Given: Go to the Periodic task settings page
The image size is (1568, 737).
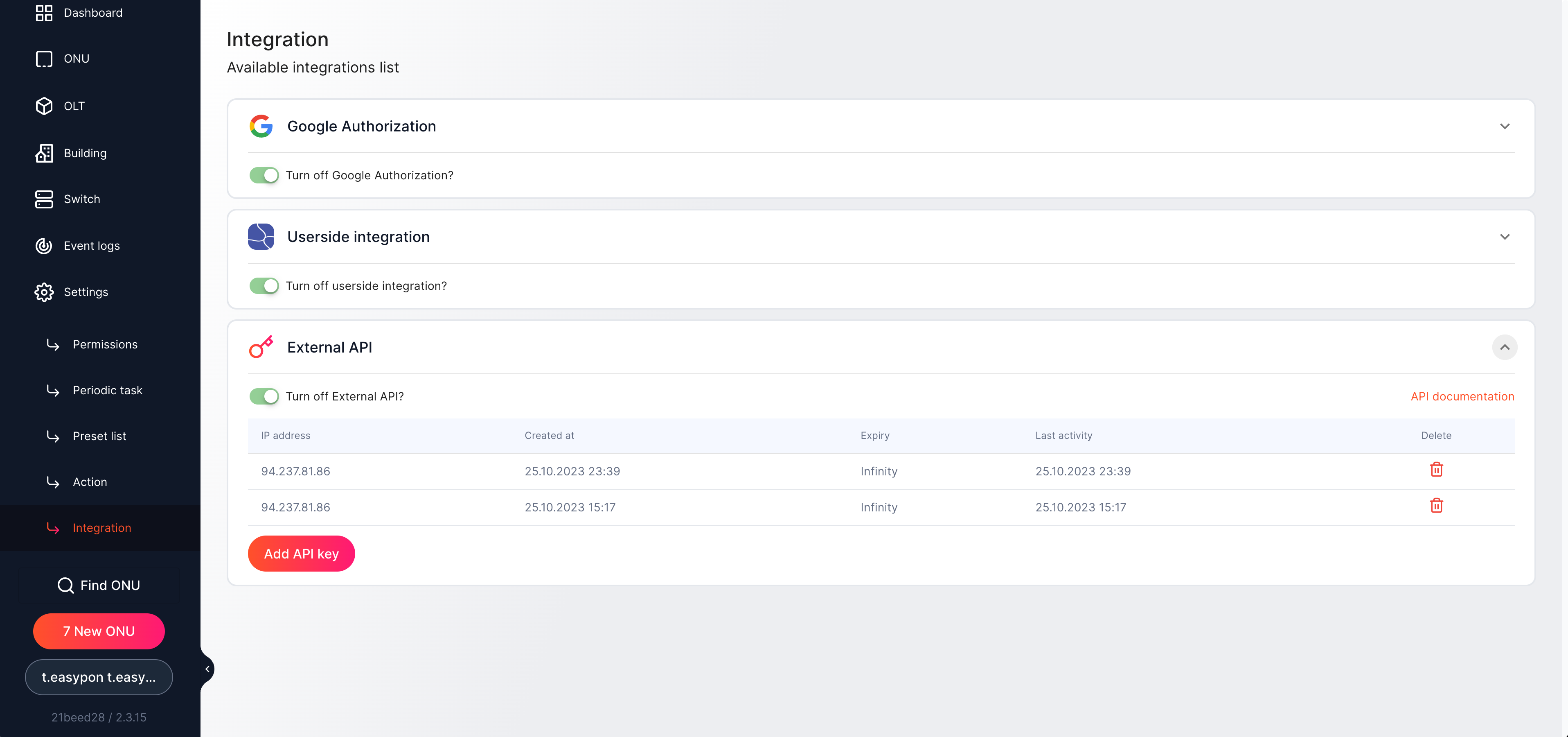Looking at the screenshot, I should [x=107, y=391].
